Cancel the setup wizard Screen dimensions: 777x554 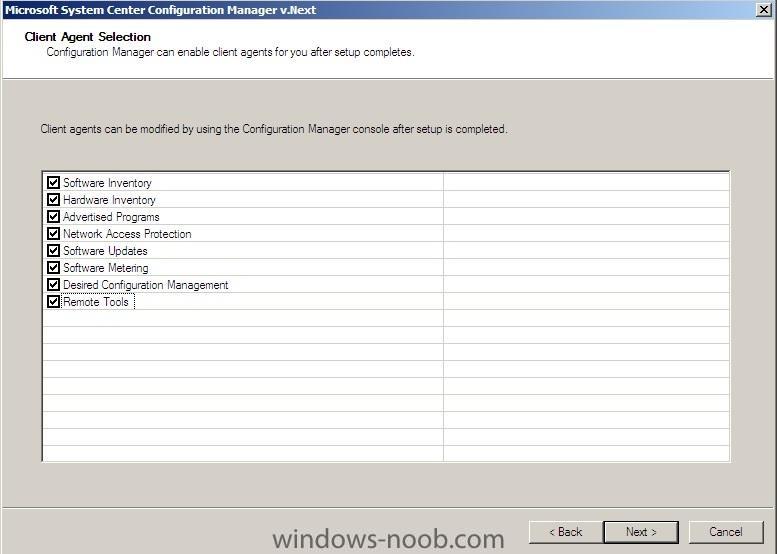726,532
